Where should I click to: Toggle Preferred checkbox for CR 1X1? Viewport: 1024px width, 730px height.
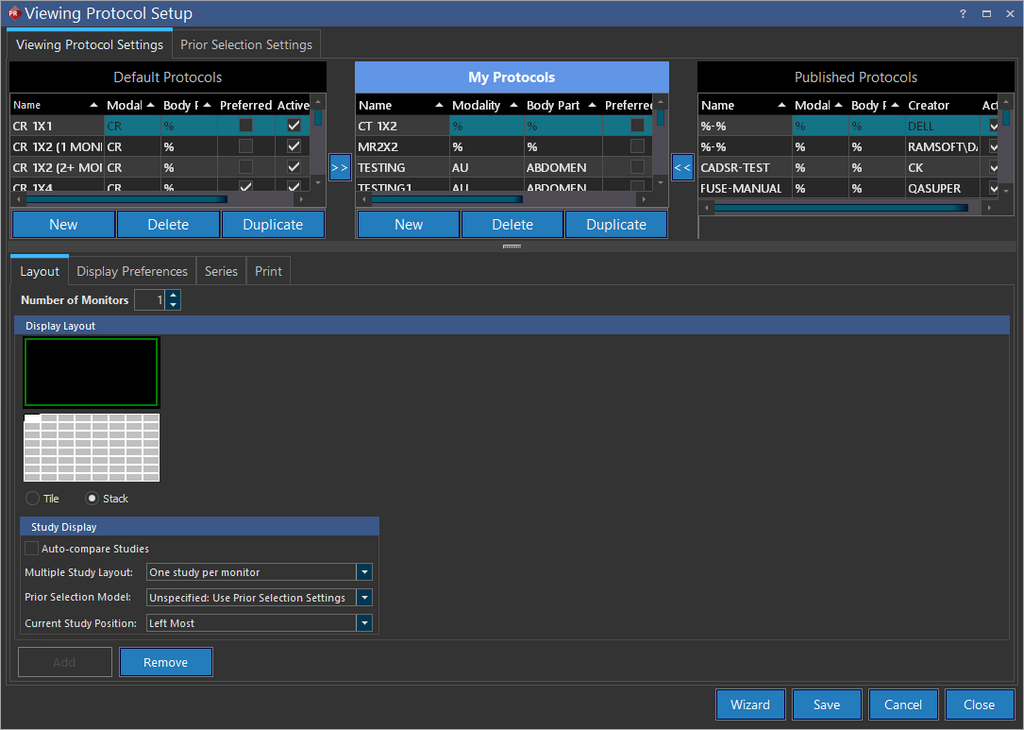pyautogui.click(x=246, y=126)
